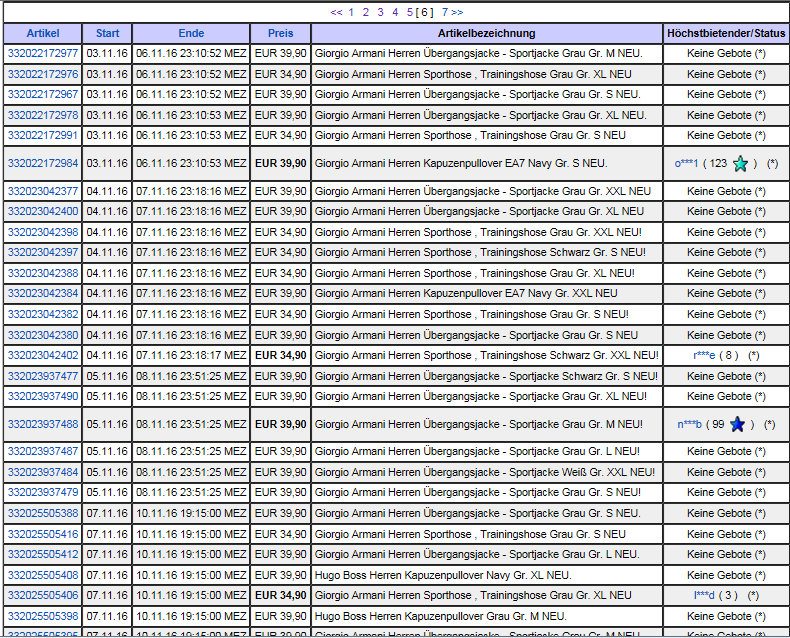Select Hugo Boss Kapuzenpullover Navy Gr. XL description
Viewport: 790px width, 638px height.
(x=443, y=576)
